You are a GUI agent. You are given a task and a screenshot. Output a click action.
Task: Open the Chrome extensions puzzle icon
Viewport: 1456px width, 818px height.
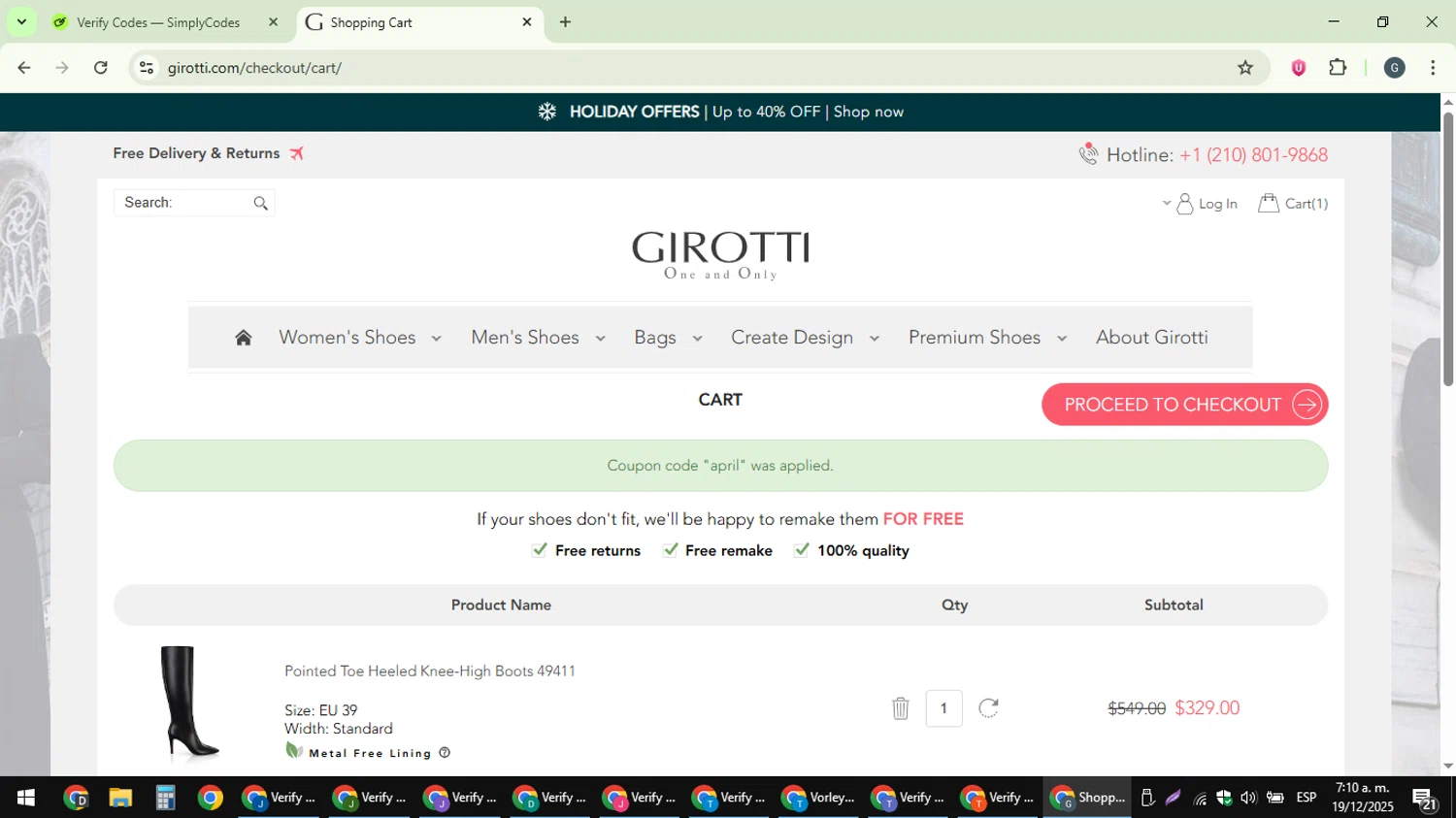pyautogui.click(x=1338, y=68)
